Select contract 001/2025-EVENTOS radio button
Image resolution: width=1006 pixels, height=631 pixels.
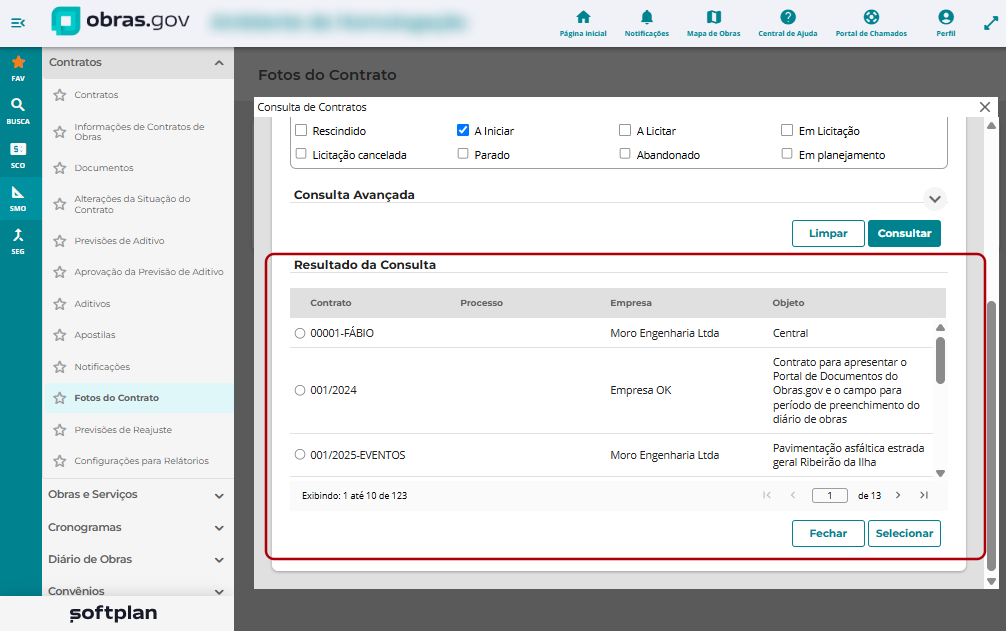300,455
